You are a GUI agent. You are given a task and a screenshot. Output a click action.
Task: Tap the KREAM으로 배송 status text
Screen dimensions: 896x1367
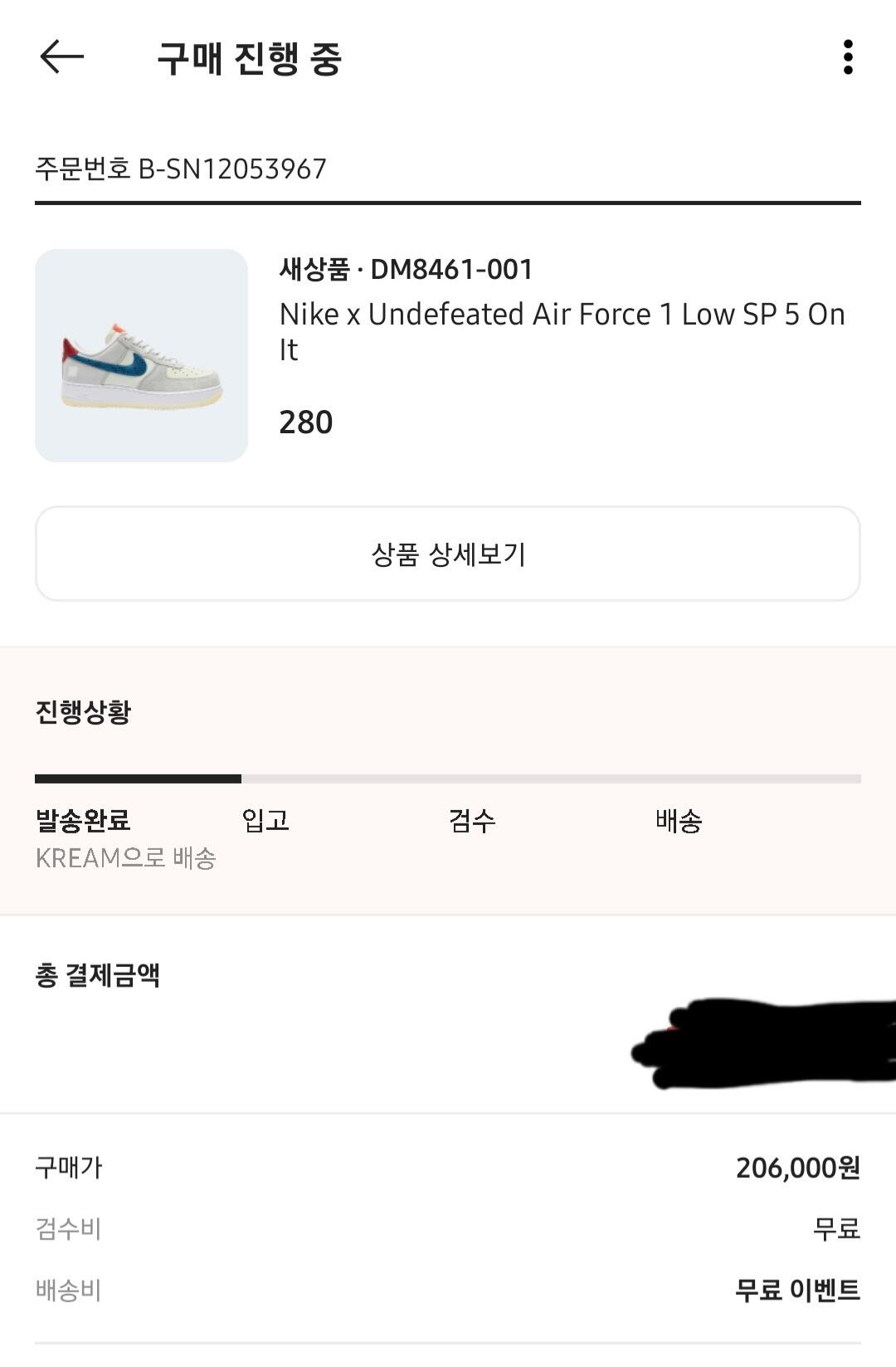[x=125, y=858]
